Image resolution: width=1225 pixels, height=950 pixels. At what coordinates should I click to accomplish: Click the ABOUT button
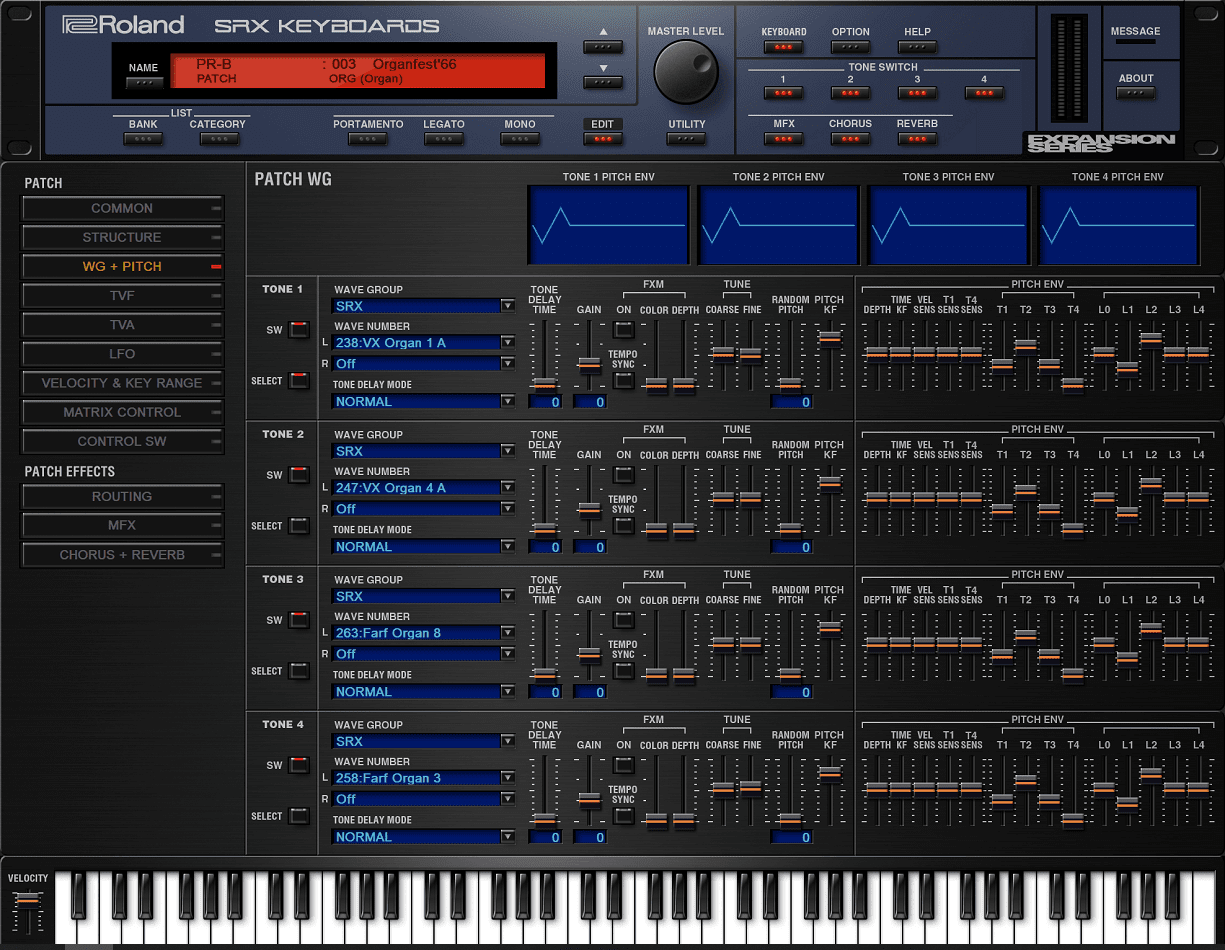(1136, 93)
